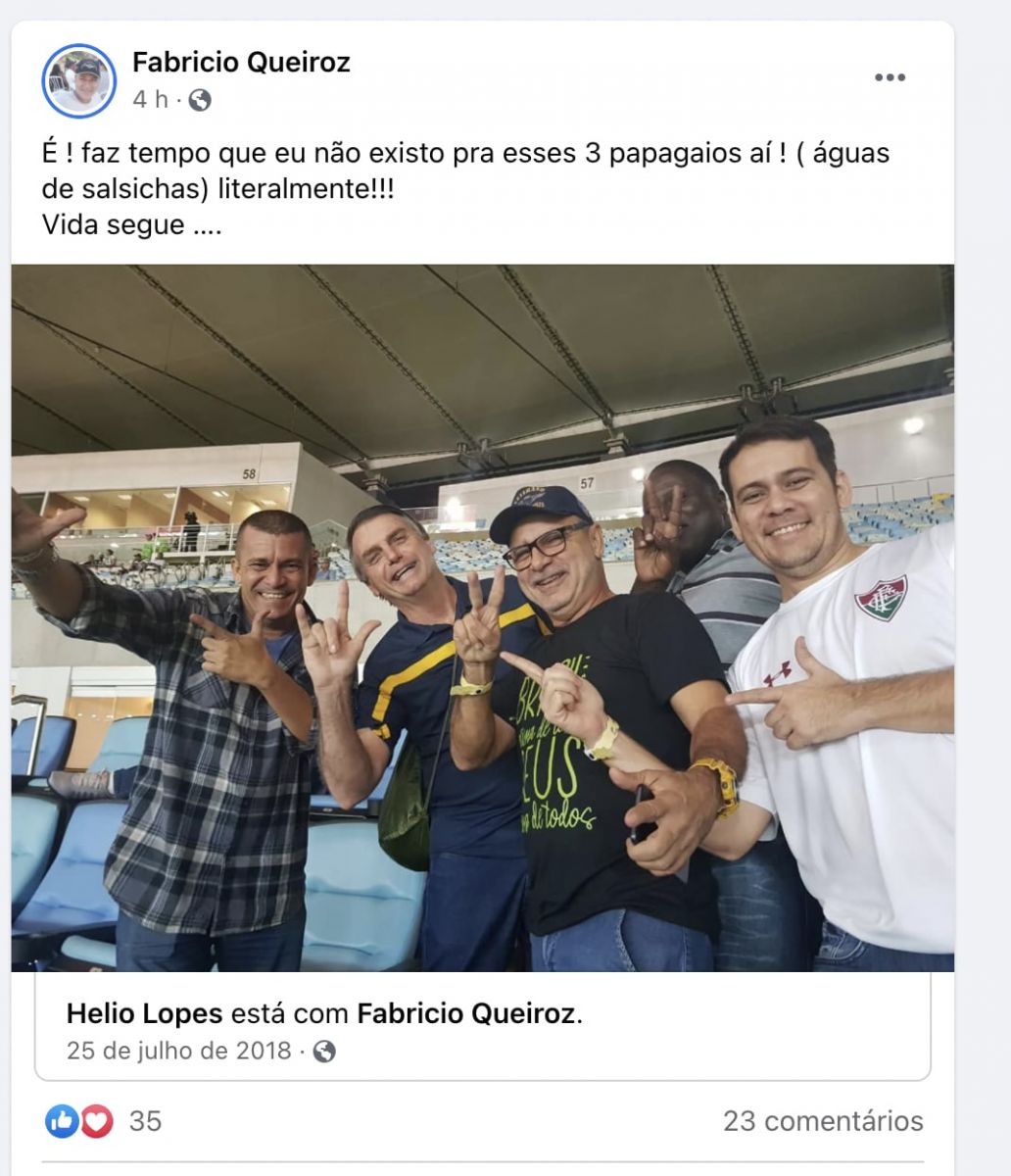The image size is (1011, 1176).
Task: Open the Helio Lopes profile link
Action: pos(145,1013)
